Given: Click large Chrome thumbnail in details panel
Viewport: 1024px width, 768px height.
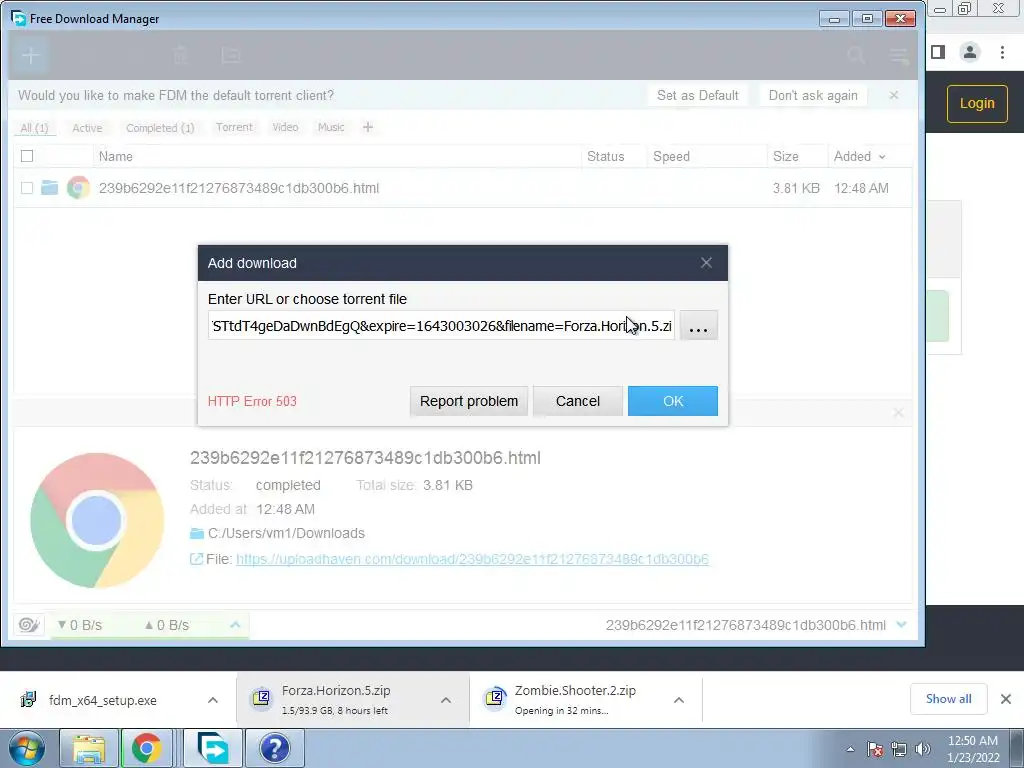Looking at the screenshot, I should (x=97, y=520).
